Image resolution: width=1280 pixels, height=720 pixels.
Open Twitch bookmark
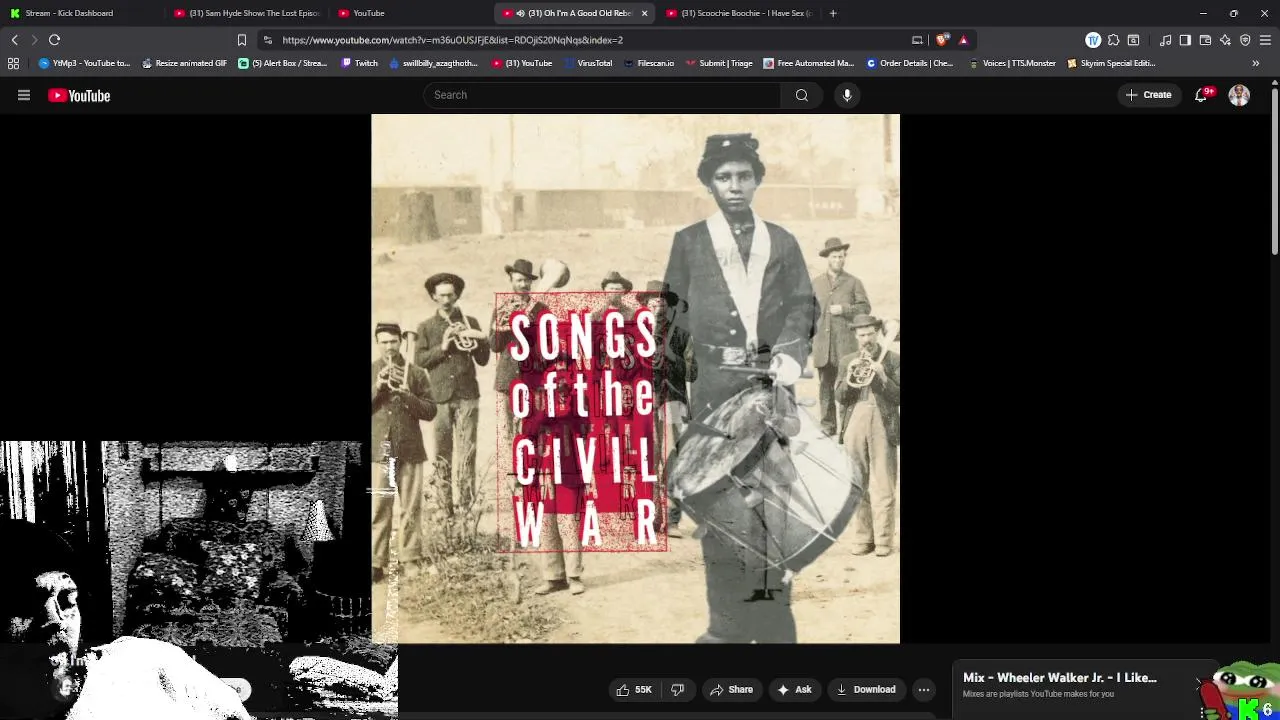pos(359,63)
